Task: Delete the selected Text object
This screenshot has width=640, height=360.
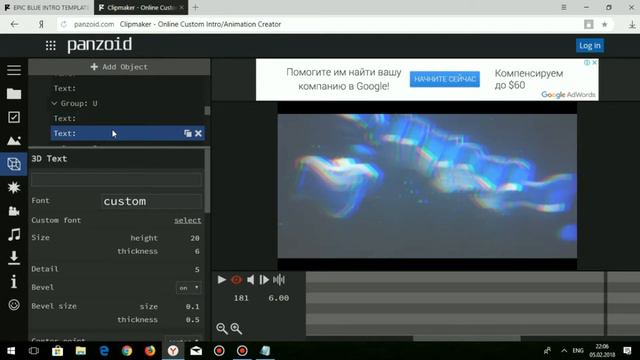Action: (198, 133)
